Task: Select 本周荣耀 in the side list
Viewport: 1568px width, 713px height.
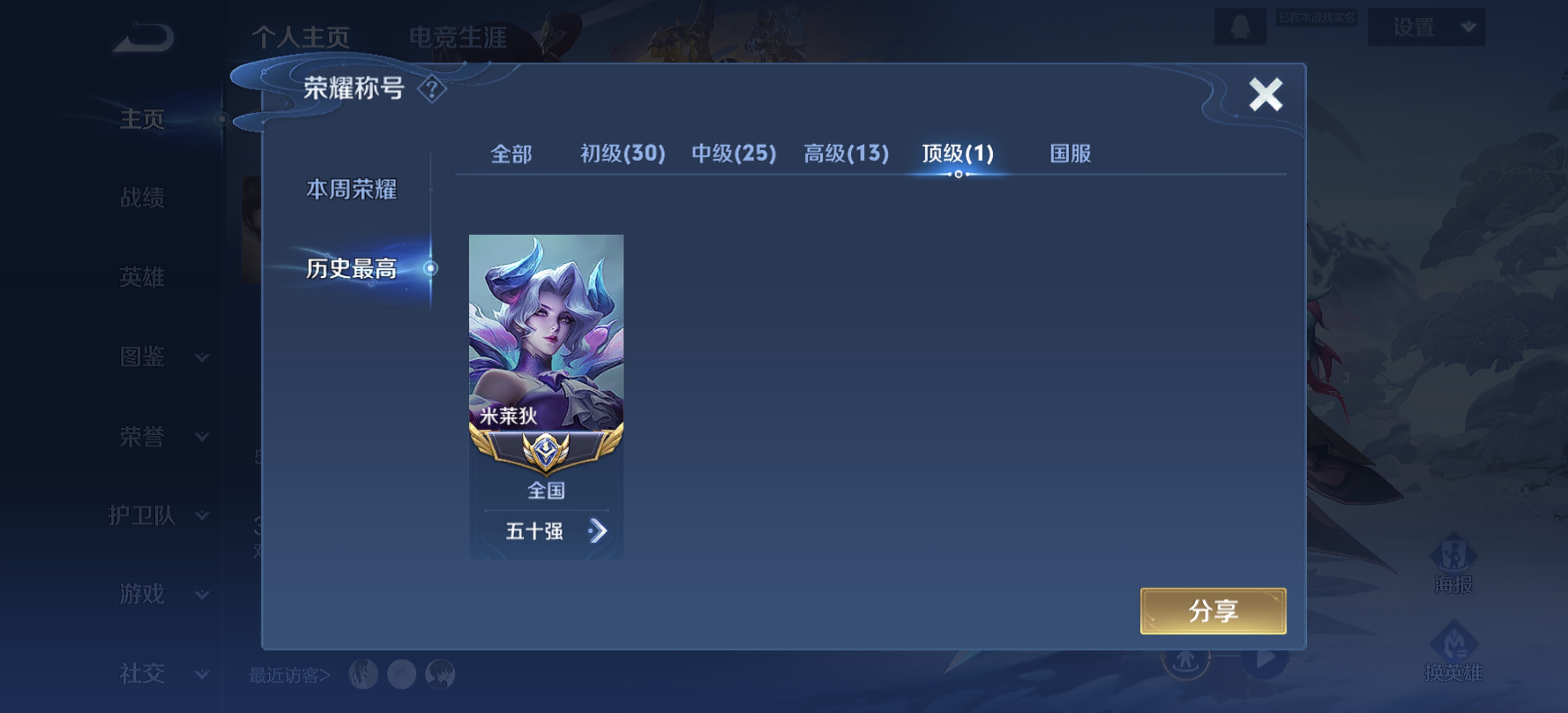Action: point(351,189)
